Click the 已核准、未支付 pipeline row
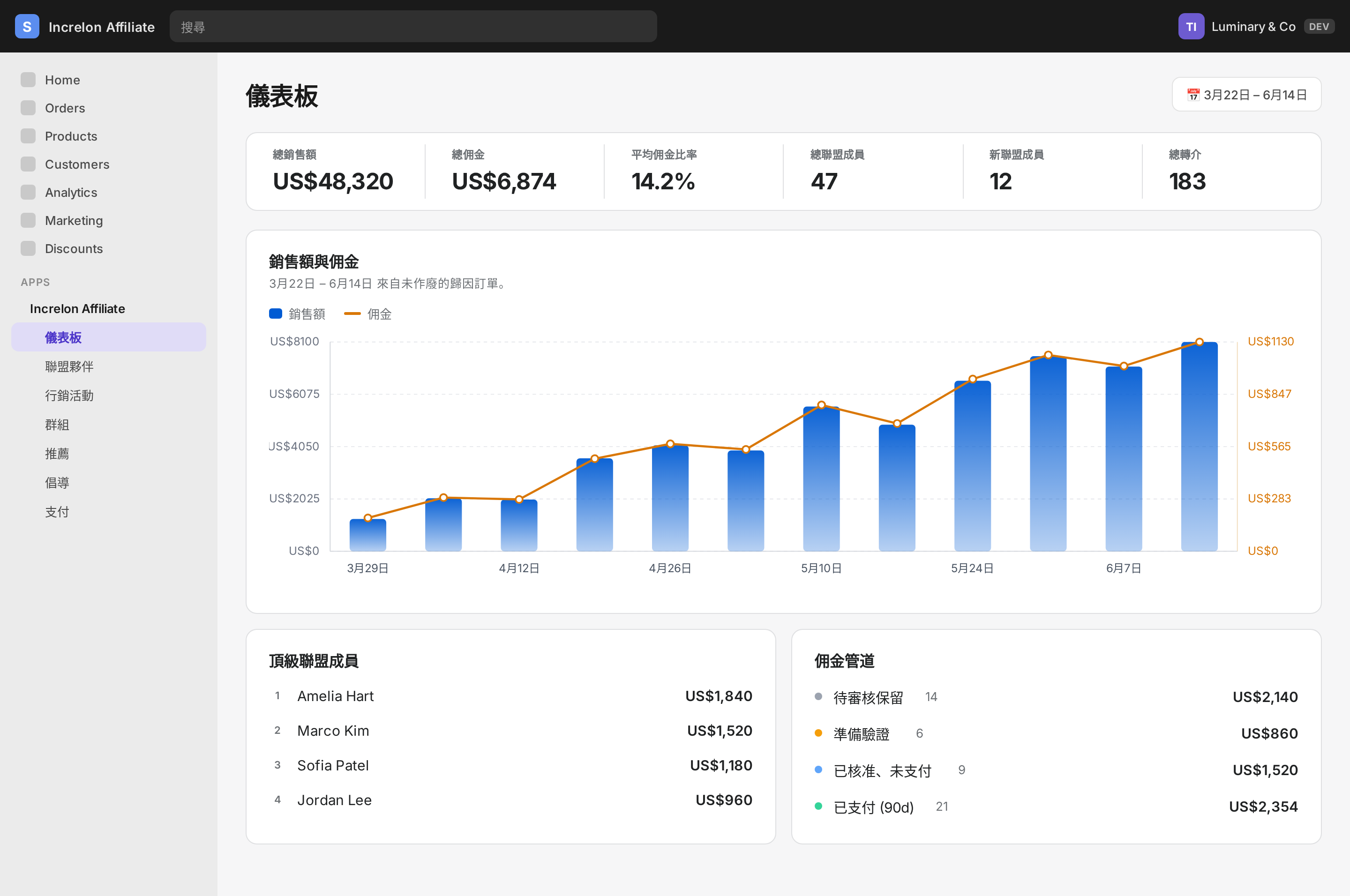The image size is (1350, 896). click(1056, 770)
